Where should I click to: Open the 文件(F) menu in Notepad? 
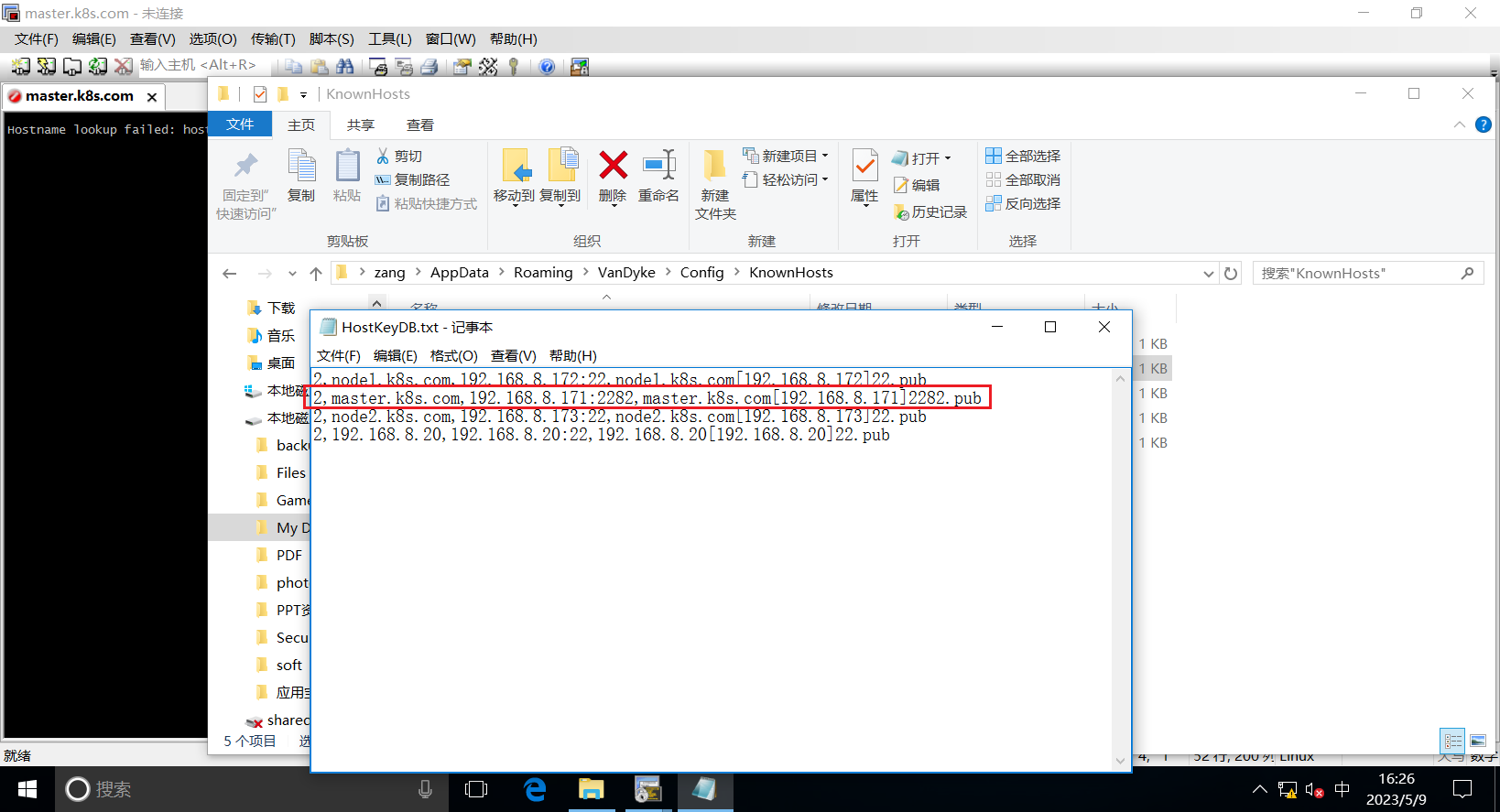click(339, 355)
